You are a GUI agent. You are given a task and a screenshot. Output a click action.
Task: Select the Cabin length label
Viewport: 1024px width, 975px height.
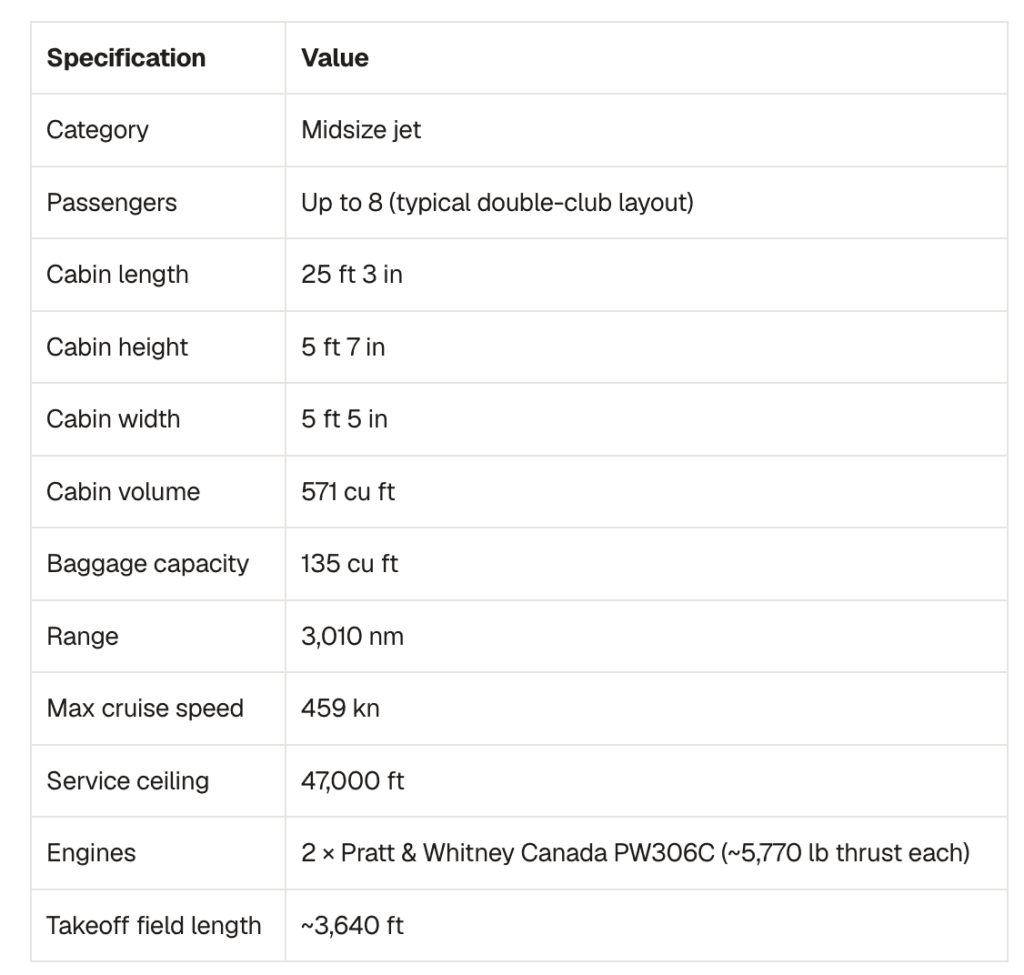(x=118, y=274)
